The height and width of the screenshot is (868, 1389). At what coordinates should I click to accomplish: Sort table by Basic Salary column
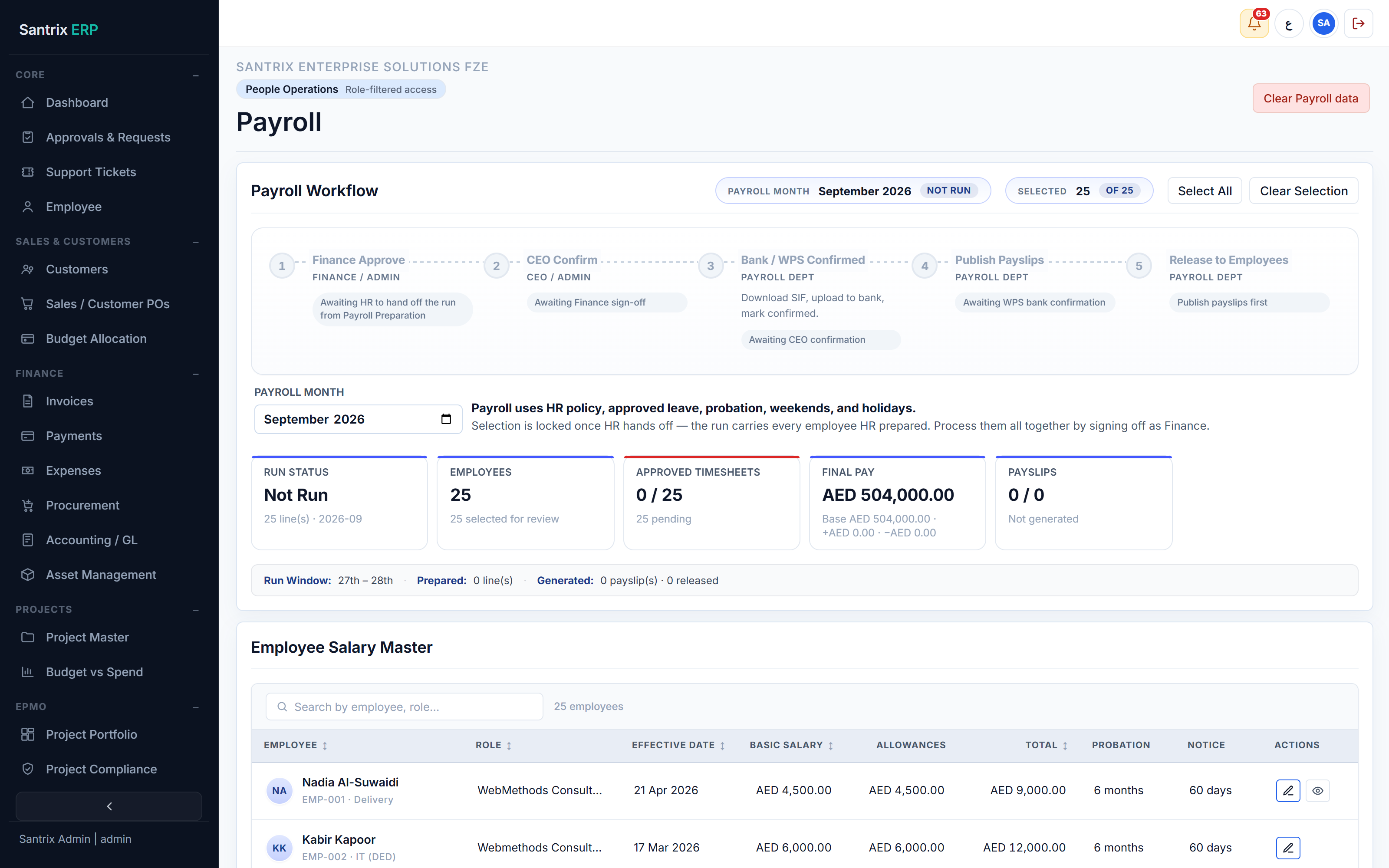pos(791,745)
